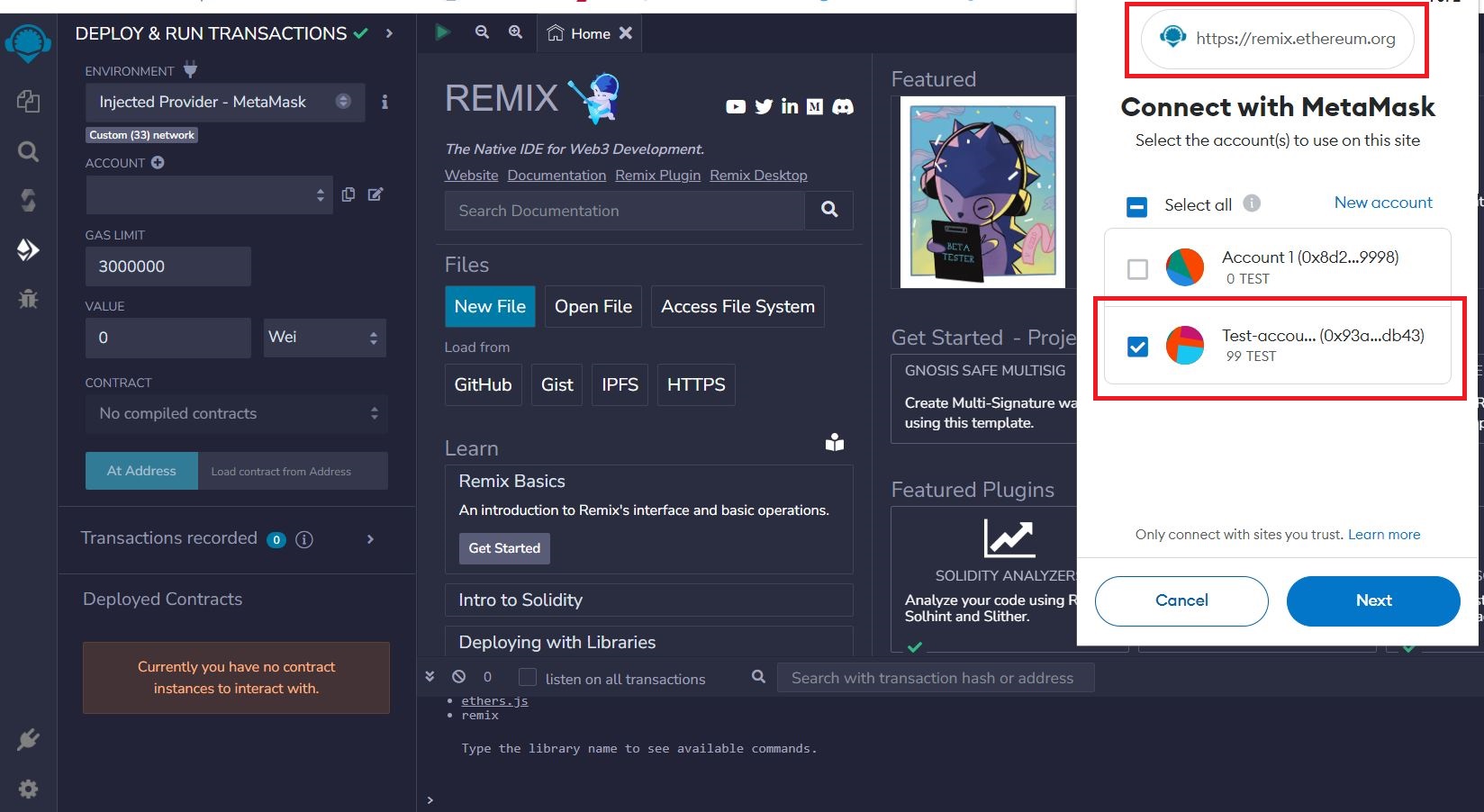This screenshot has width=1484, height=812.
Task: Enable listen on all transactions checkbox
Action: click(528, 678)
